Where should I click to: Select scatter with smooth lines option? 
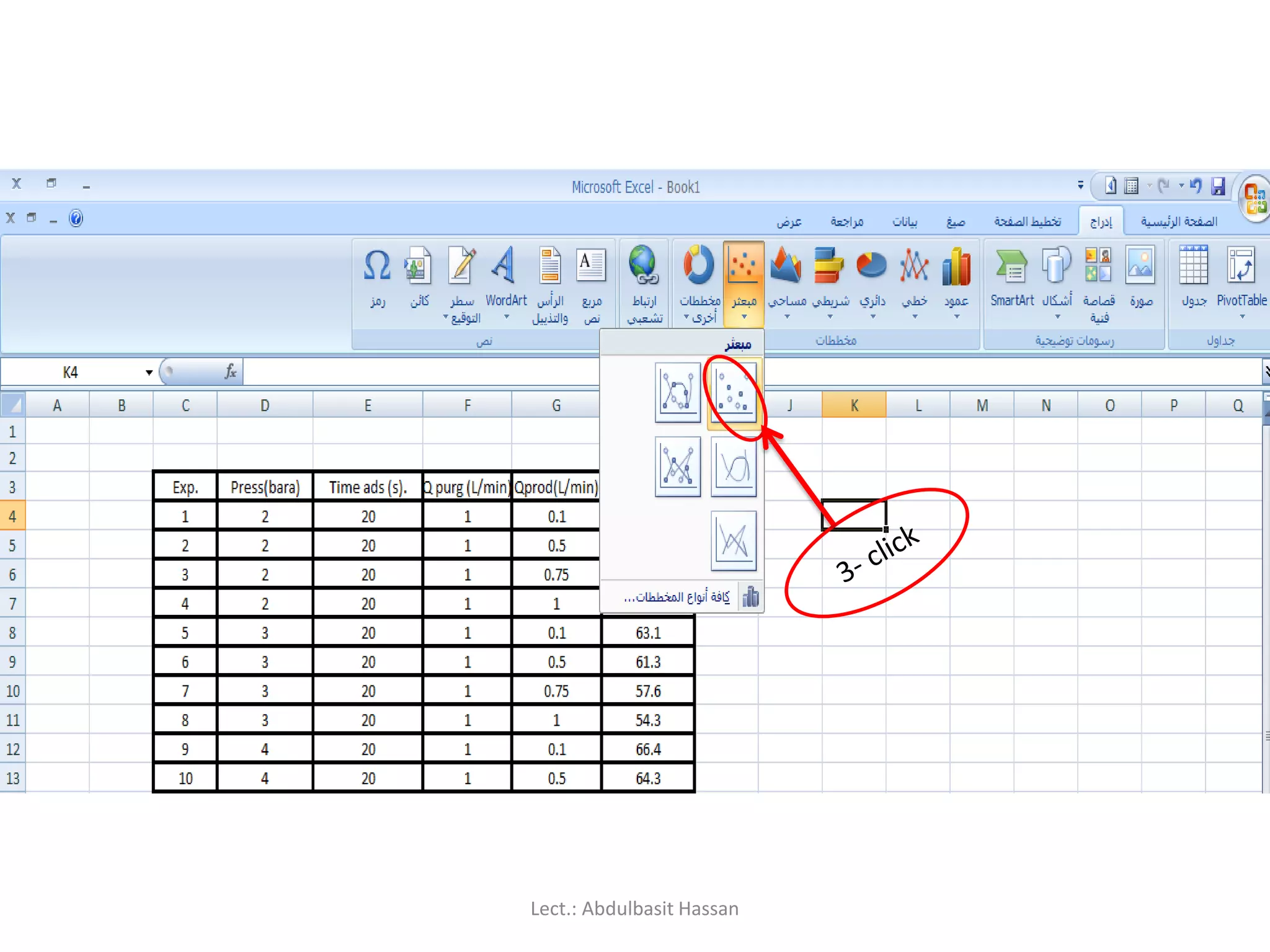pos(734,467)
